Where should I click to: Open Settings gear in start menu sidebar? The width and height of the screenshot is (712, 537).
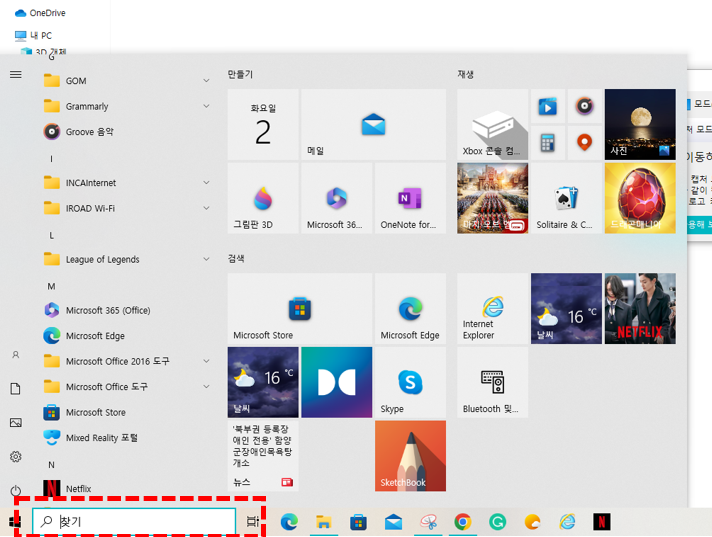coord(15,456)
